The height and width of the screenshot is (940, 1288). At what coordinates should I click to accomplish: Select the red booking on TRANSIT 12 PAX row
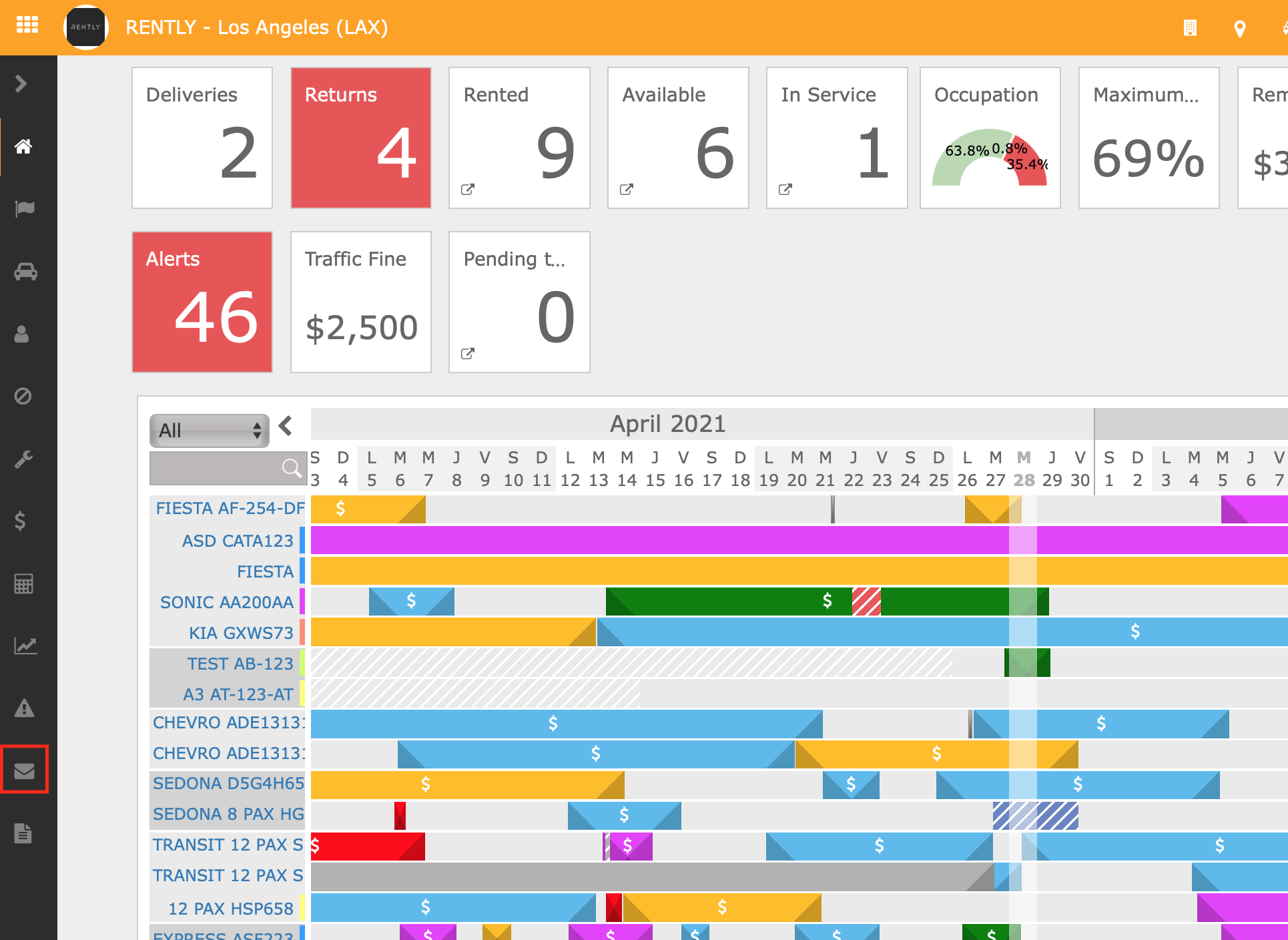[368, 846]
